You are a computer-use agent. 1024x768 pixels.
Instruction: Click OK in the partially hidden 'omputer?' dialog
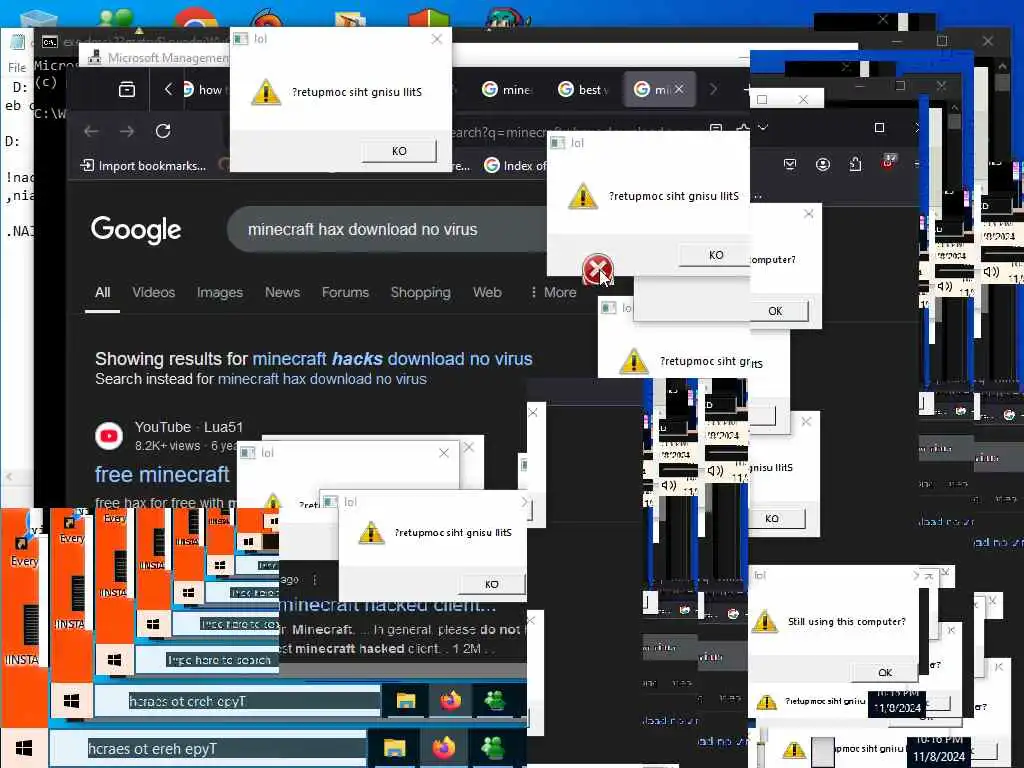coord(775,311)
